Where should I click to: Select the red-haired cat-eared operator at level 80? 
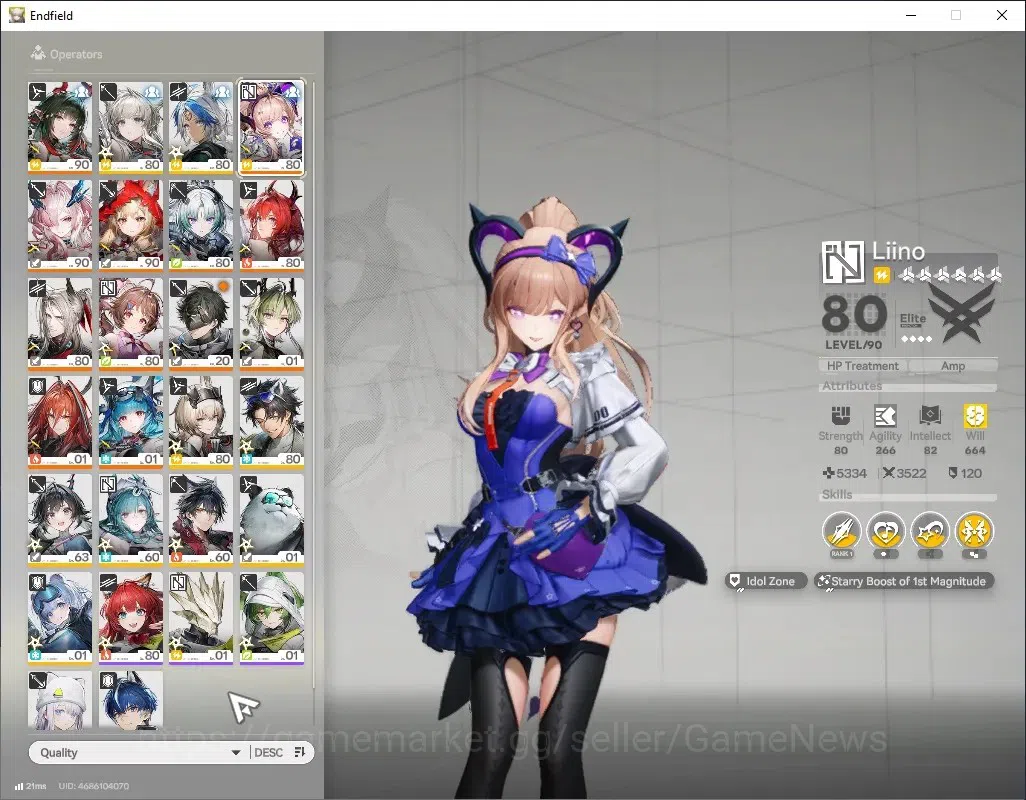(x=131, y=618)
